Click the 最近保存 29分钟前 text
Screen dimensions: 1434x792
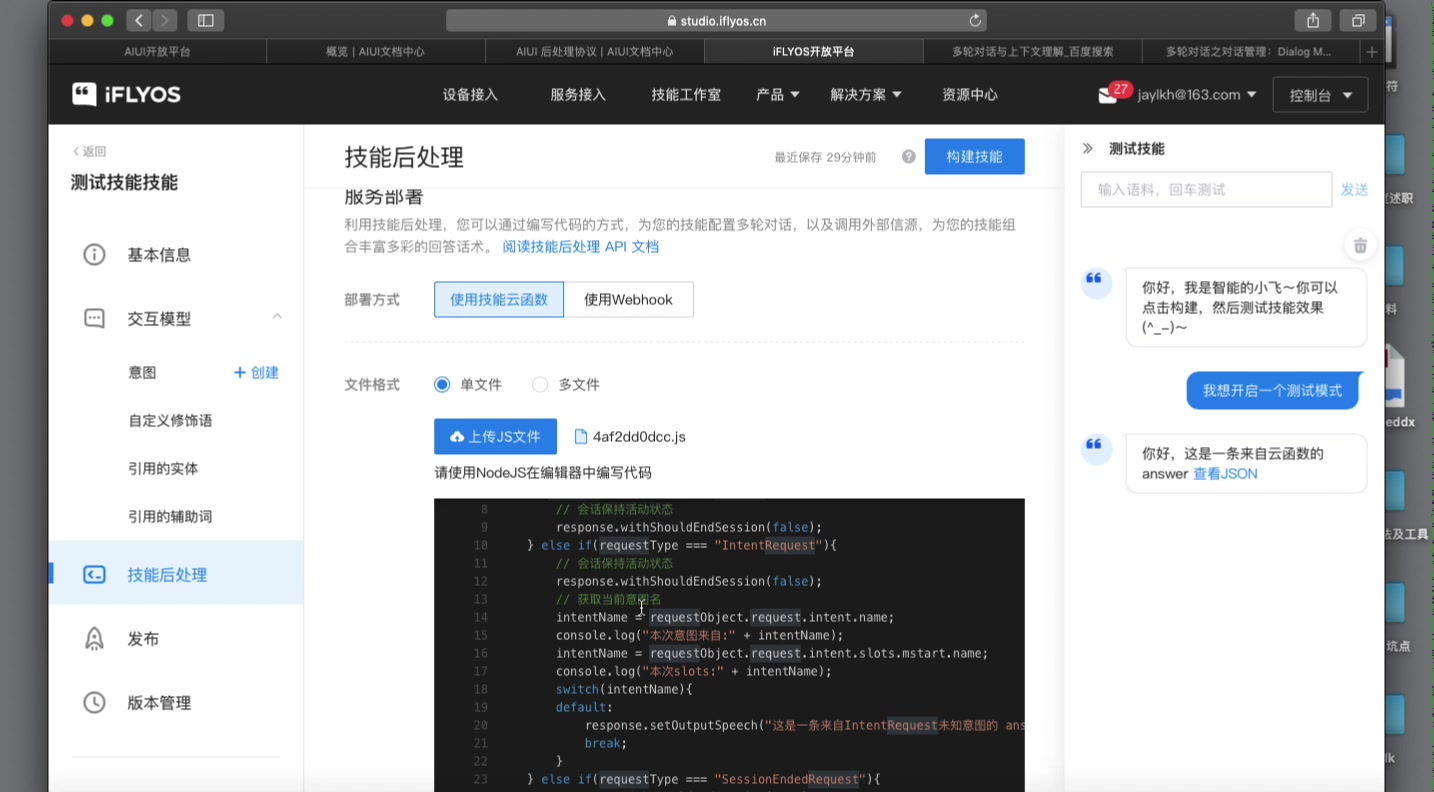(825, 158)
